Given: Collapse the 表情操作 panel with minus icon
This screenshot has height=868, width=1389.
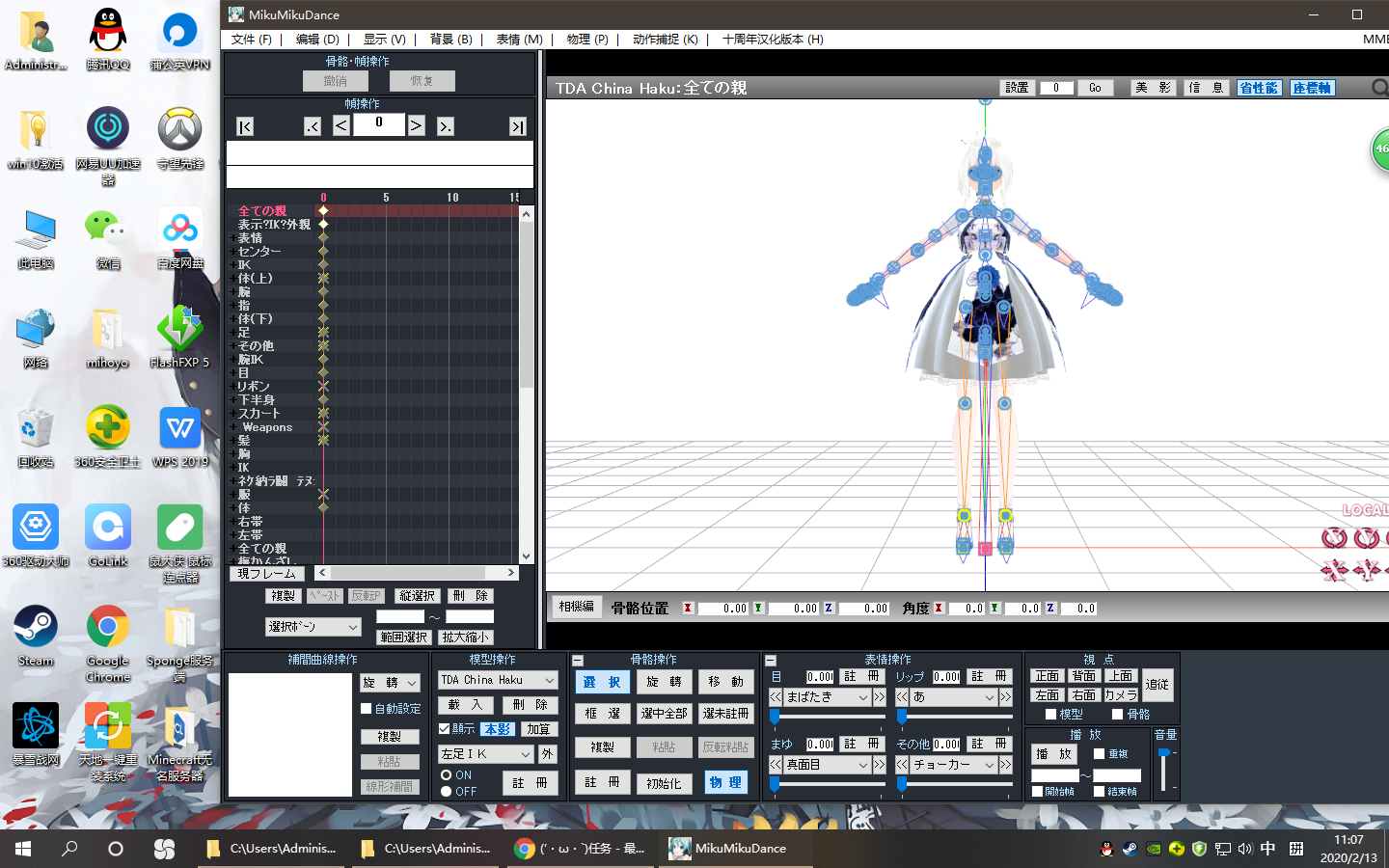Looking at the screenshot, I should [771, 661].
